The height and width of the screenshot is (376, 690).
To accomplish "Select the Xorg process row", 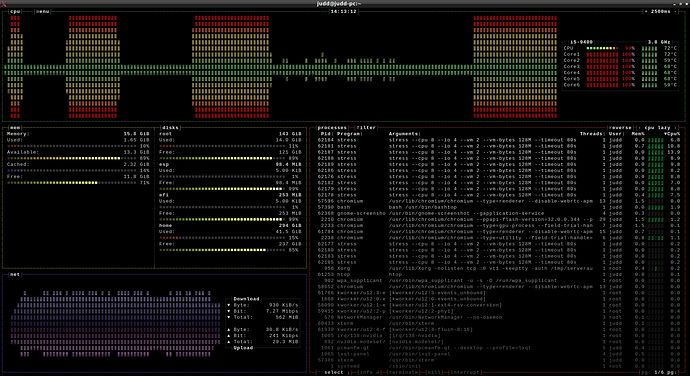I will pos(499,268).
